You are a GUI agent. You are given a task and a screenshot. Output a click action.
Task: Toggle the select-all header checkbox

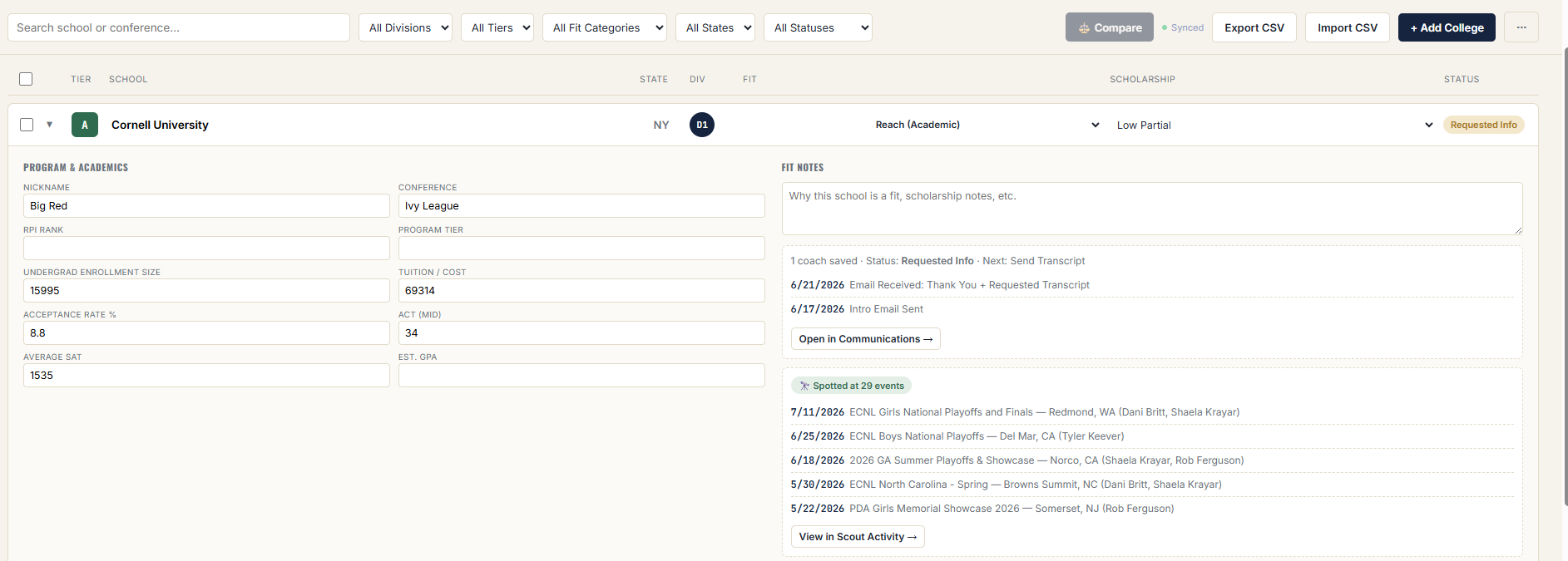tap(26, 79)
